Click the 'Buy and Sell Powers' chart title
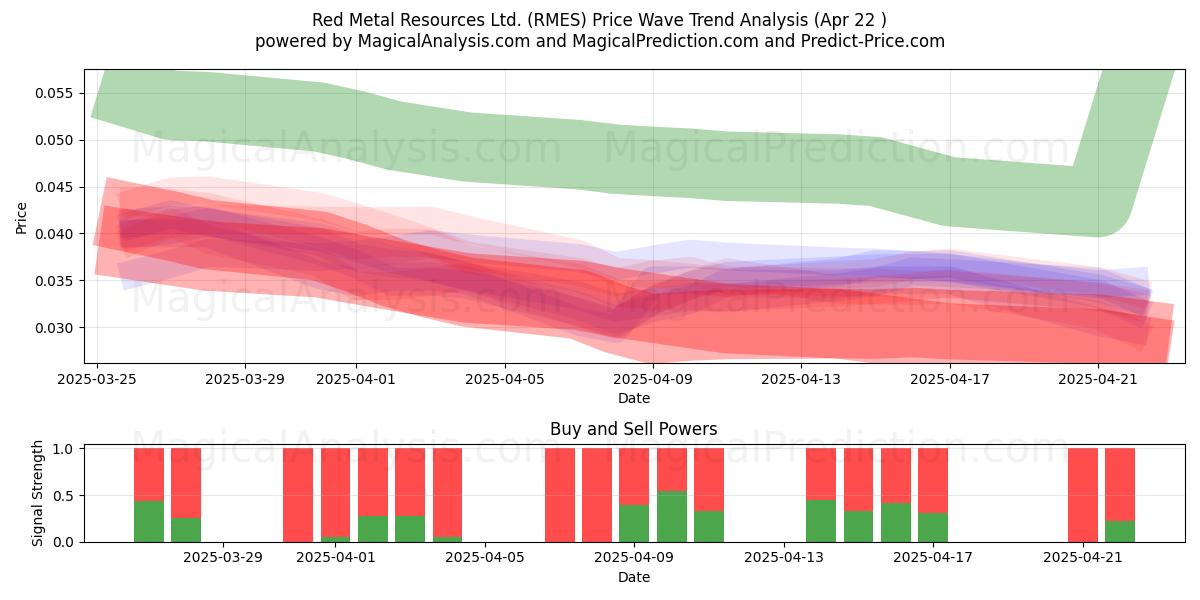1200x600 pixels. click(634, 429)
